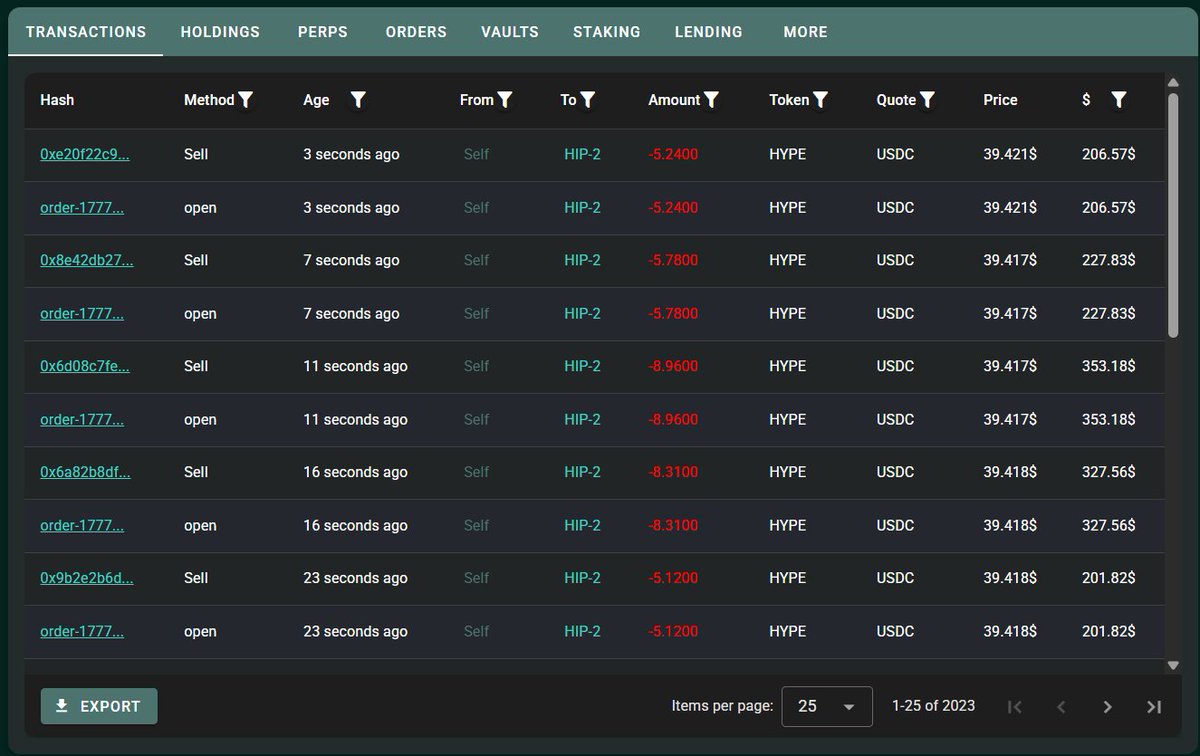The height and width of the screenshot is (756, 1200).
Task: Open the MORE tab menu
Action: point(805,32)
